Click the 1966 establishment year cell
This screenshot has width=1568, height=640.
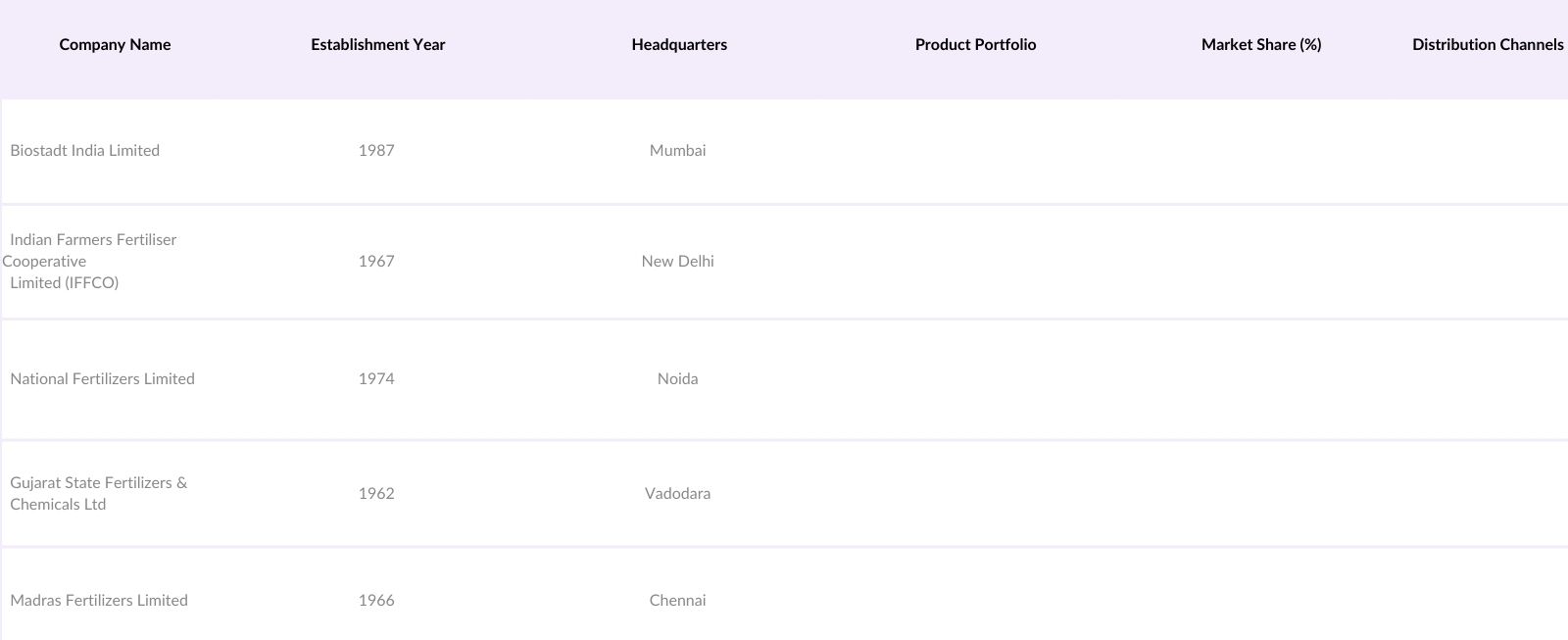[x=376, y=601]
